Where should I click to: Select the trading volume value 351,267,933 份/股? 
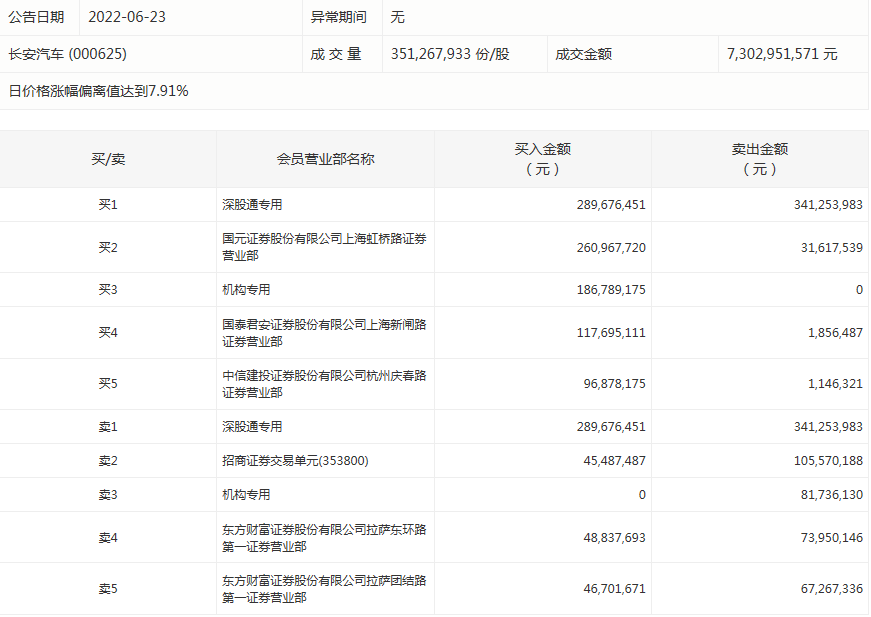449,54
